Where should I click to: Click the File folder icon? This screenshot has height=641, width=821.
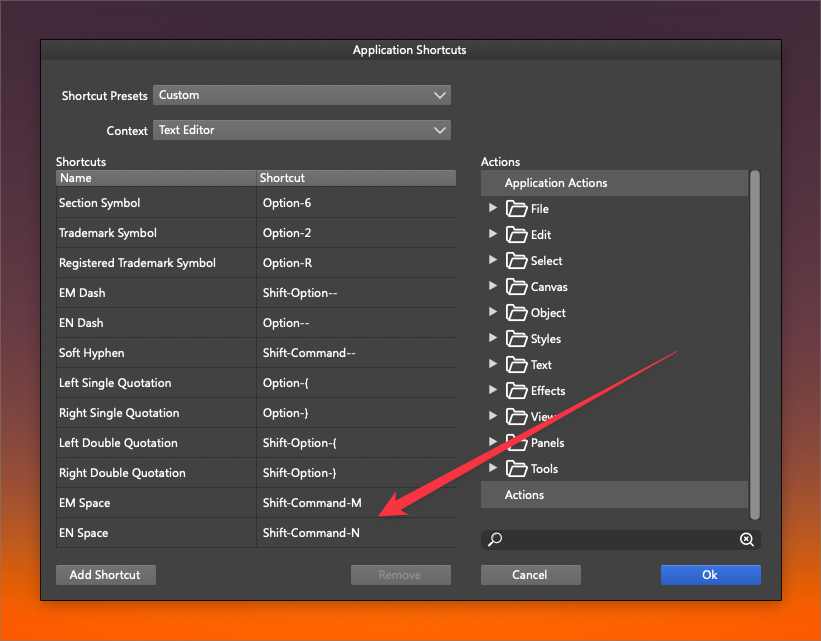[516, 209]
